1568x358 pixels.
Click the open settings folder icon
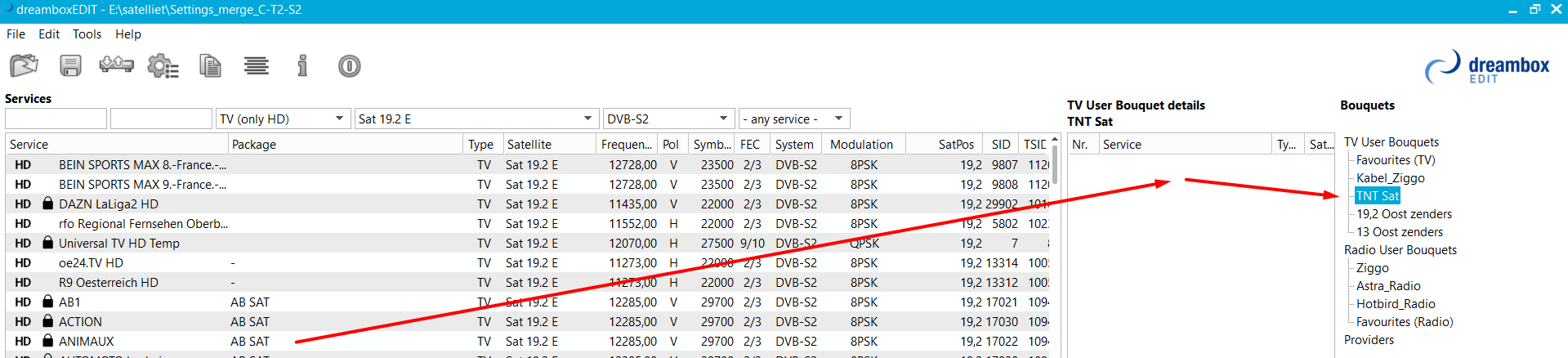click(x=25, y=65)
